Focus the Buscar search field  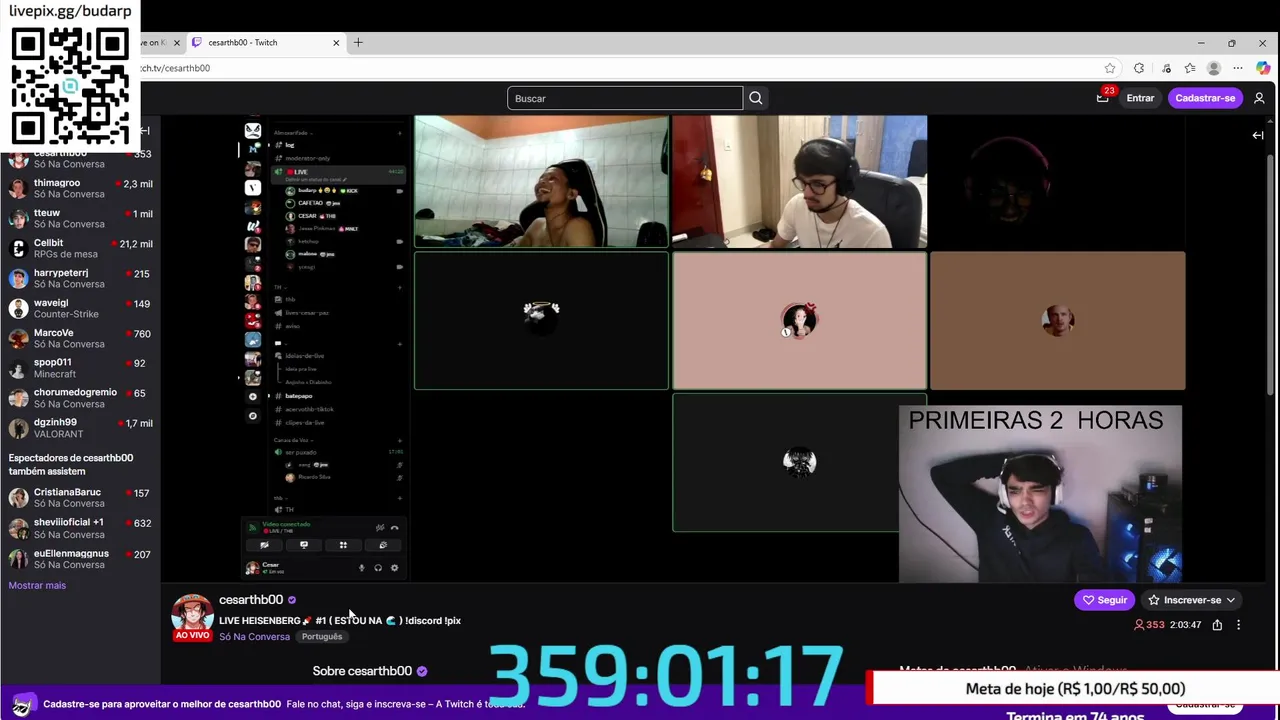coord(625,98)
